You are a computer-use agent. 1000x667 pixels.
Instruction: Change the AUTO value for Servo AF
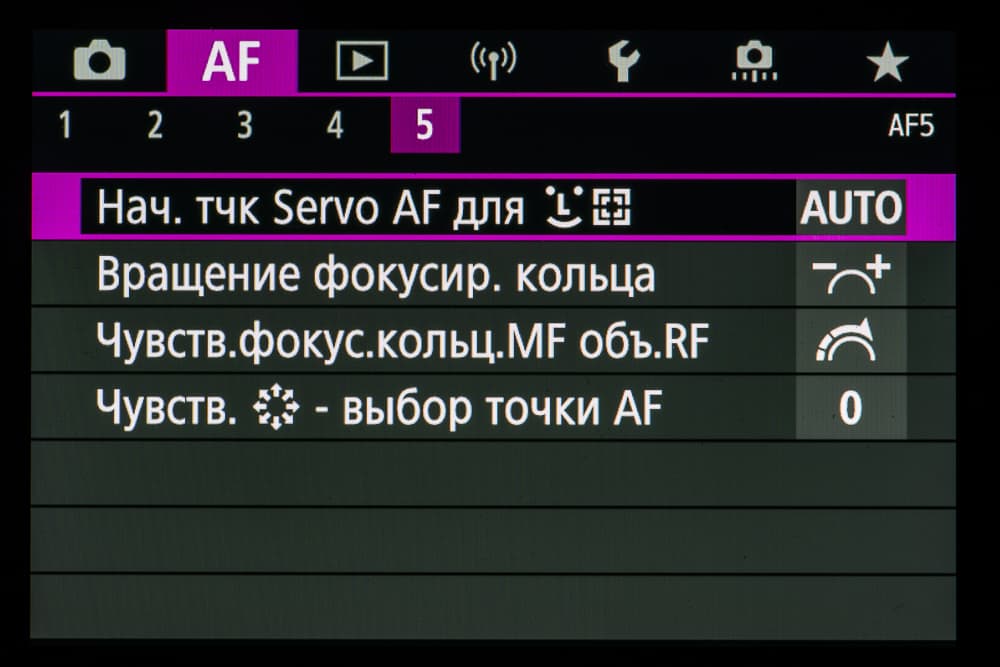coord(851,208)
